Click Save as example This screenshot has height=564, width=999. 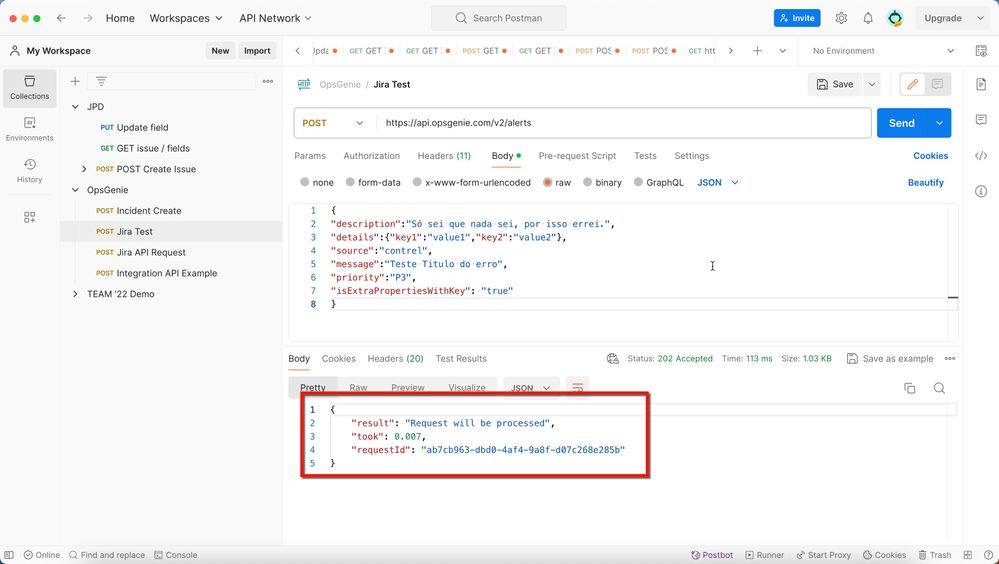pos(889,359)
